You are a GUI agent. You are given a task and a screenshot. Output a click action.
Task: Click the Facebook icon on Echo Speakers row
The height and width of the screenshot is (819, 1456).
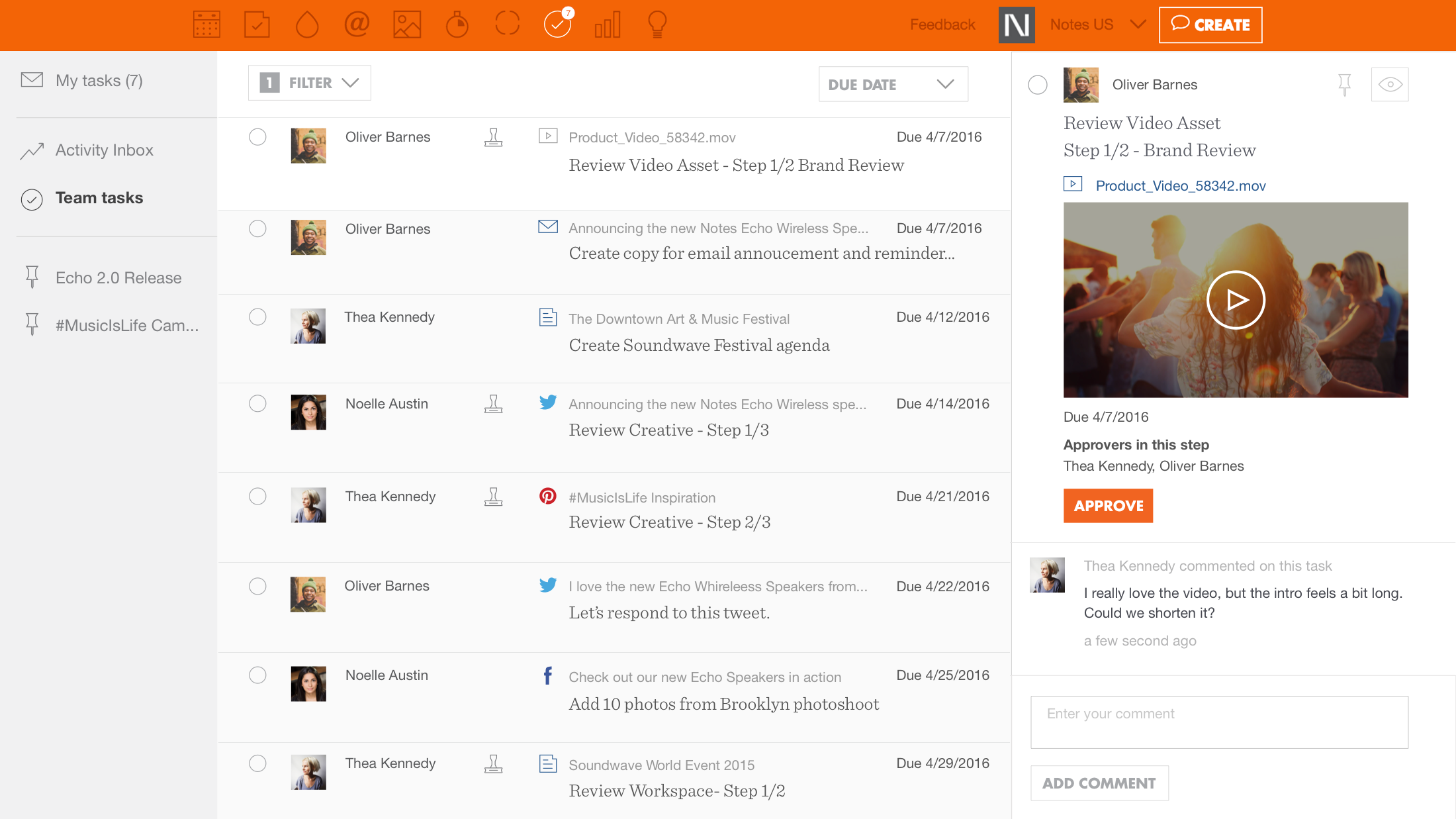coord(548,675)
